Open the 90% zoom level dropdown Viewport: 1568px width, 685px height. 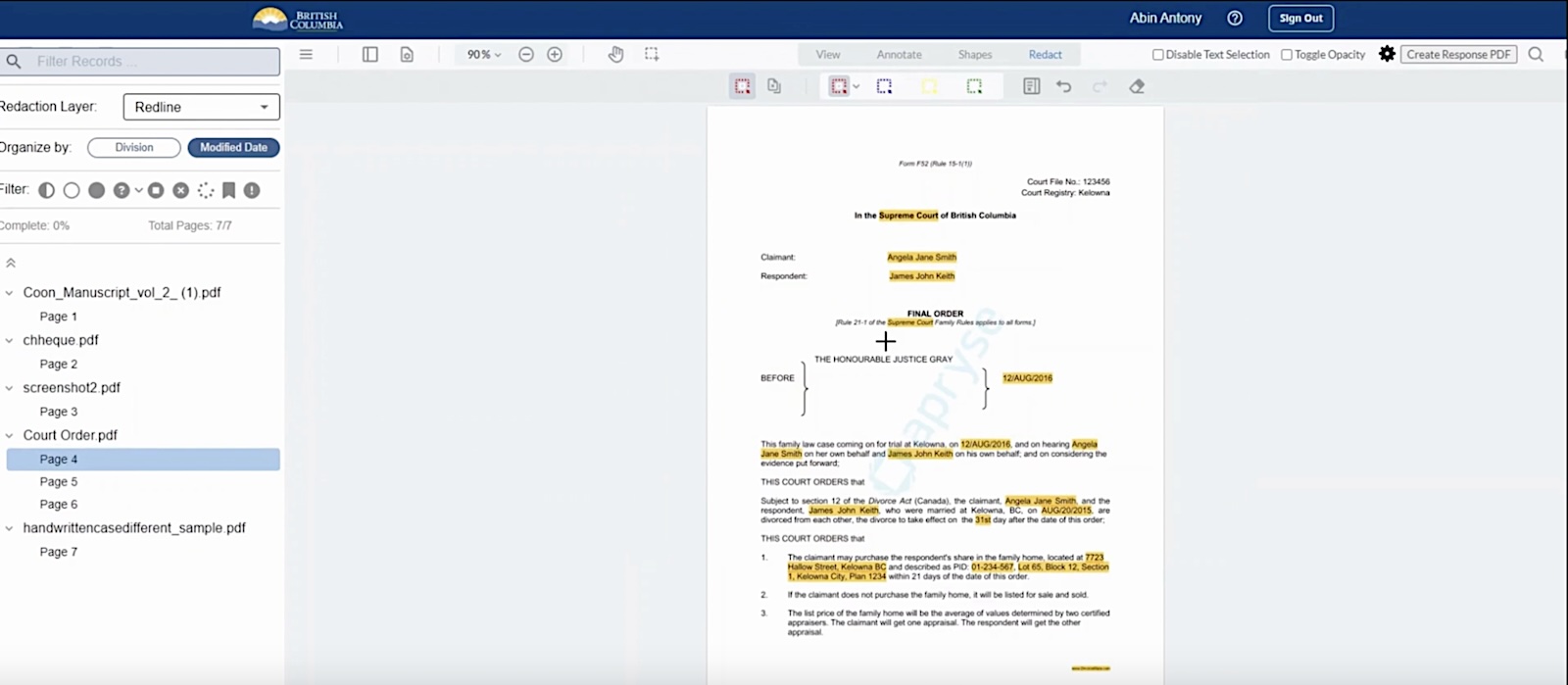click(x=483, y=55)
